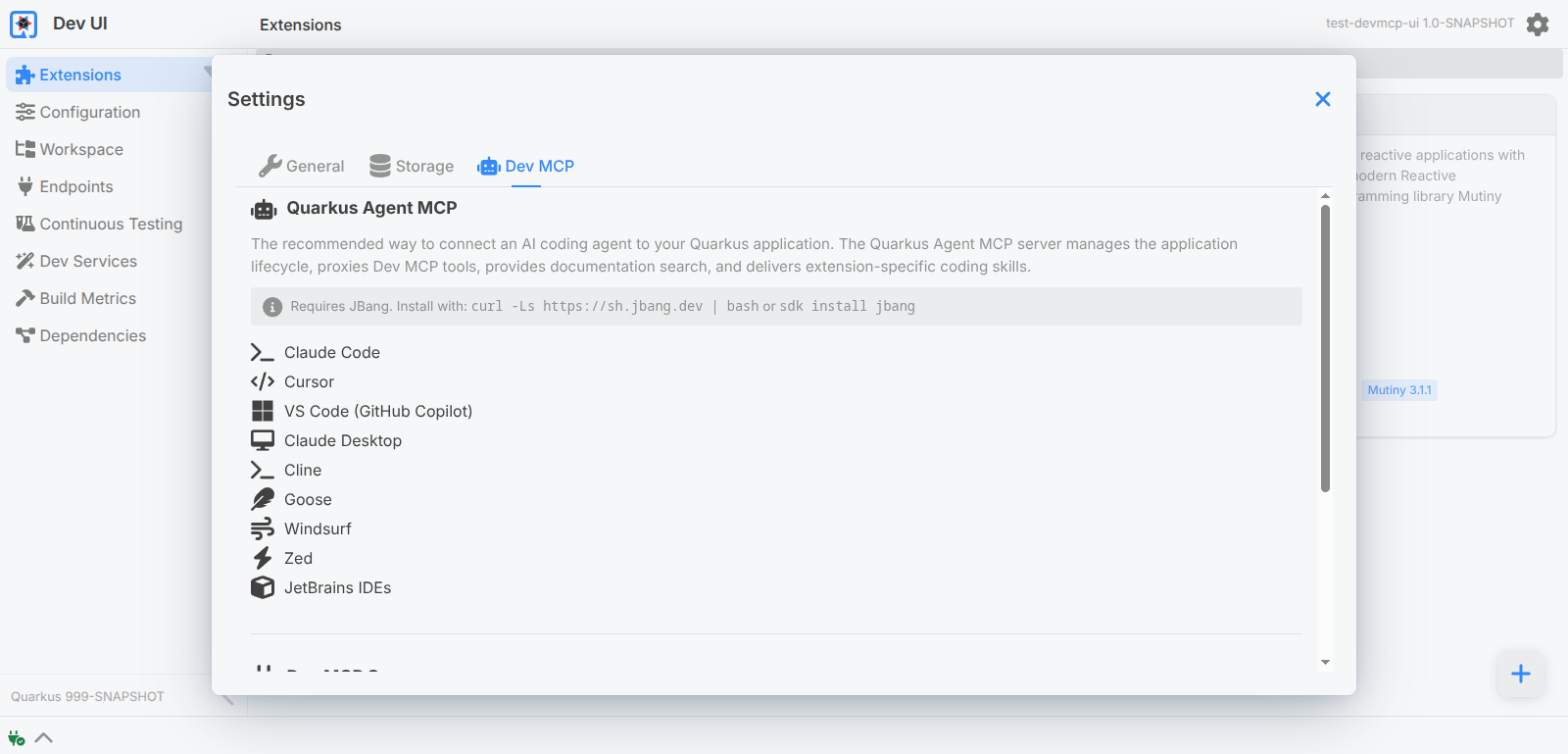Click the test-devmcp-ui 1.0-SNAPSHOT label
Image resolution: width=1568 pixels, height=754 pixels.
click(x=1420, y=24)
